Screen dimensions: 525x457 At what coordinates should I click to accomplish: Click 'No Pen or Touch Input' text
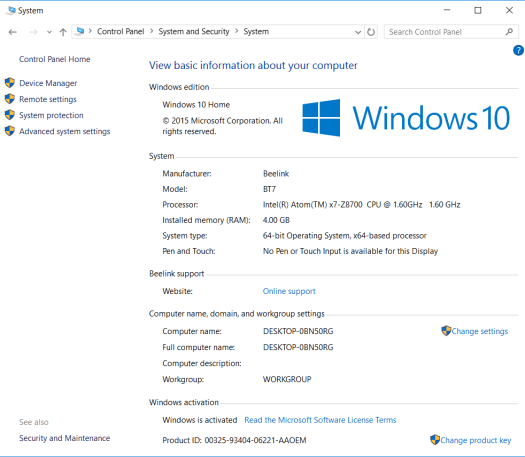(x=303, y=251)
